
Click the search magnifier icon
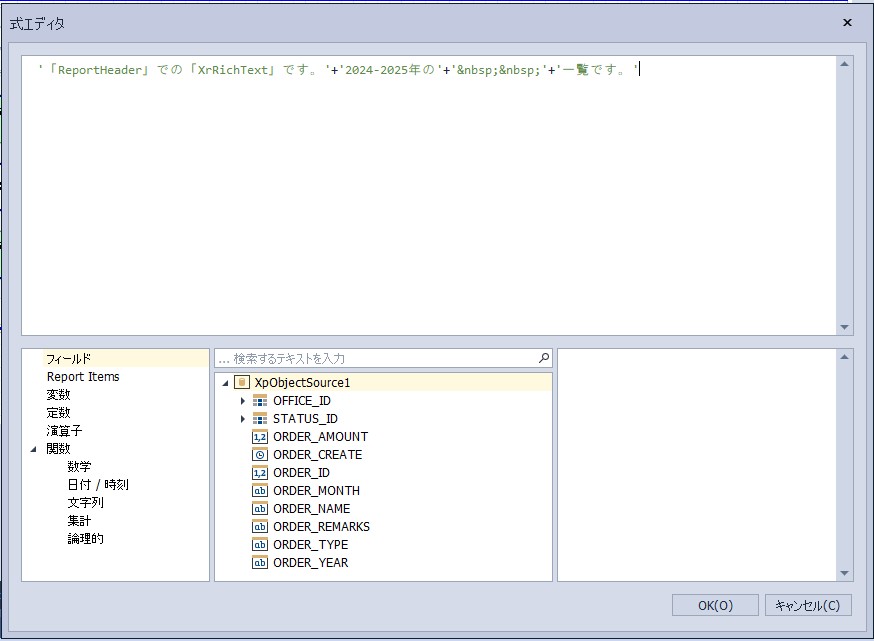[544, 358]
